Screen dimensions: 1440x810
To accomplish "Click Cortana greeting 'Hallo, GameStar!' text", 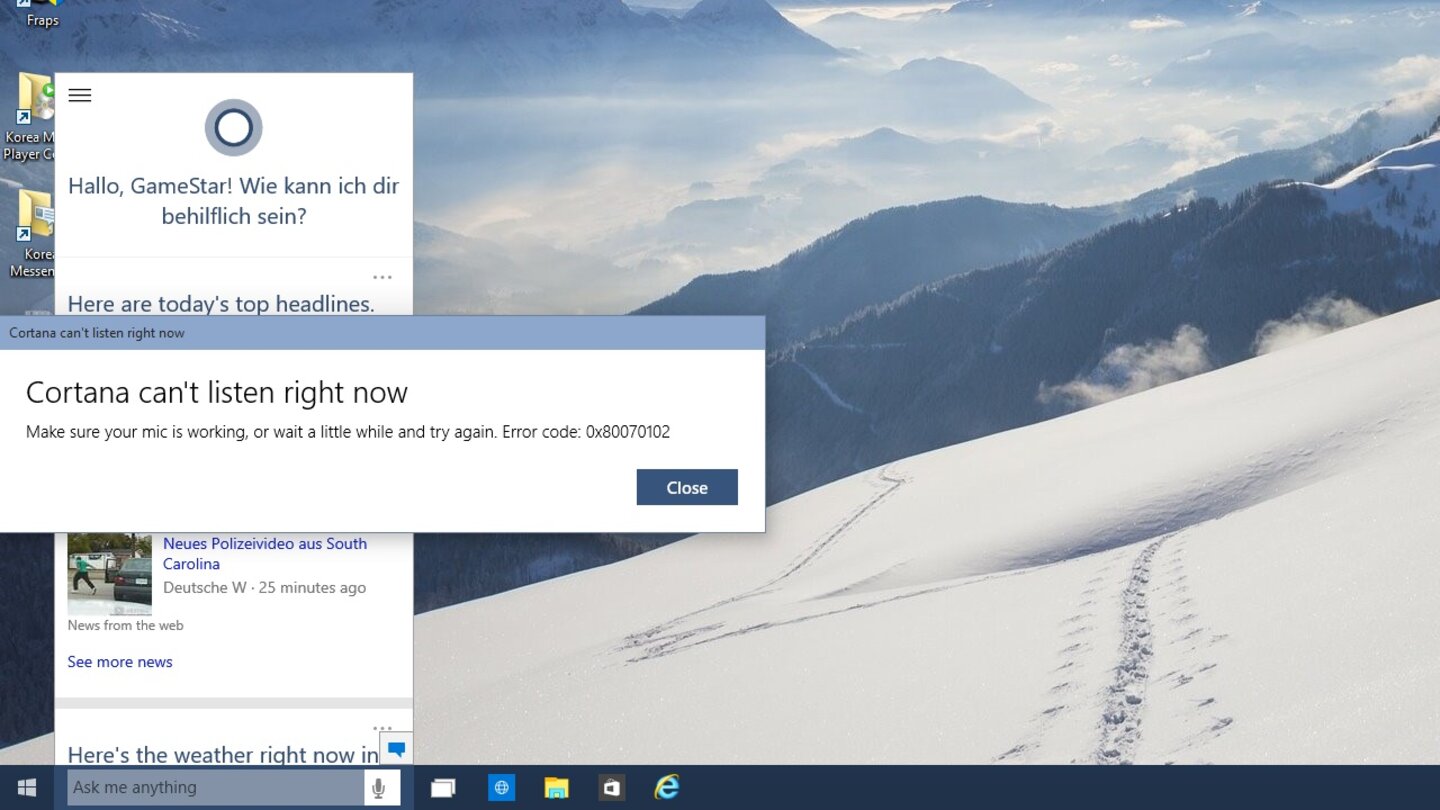I will pyautogui.click(x=234, y=201).
